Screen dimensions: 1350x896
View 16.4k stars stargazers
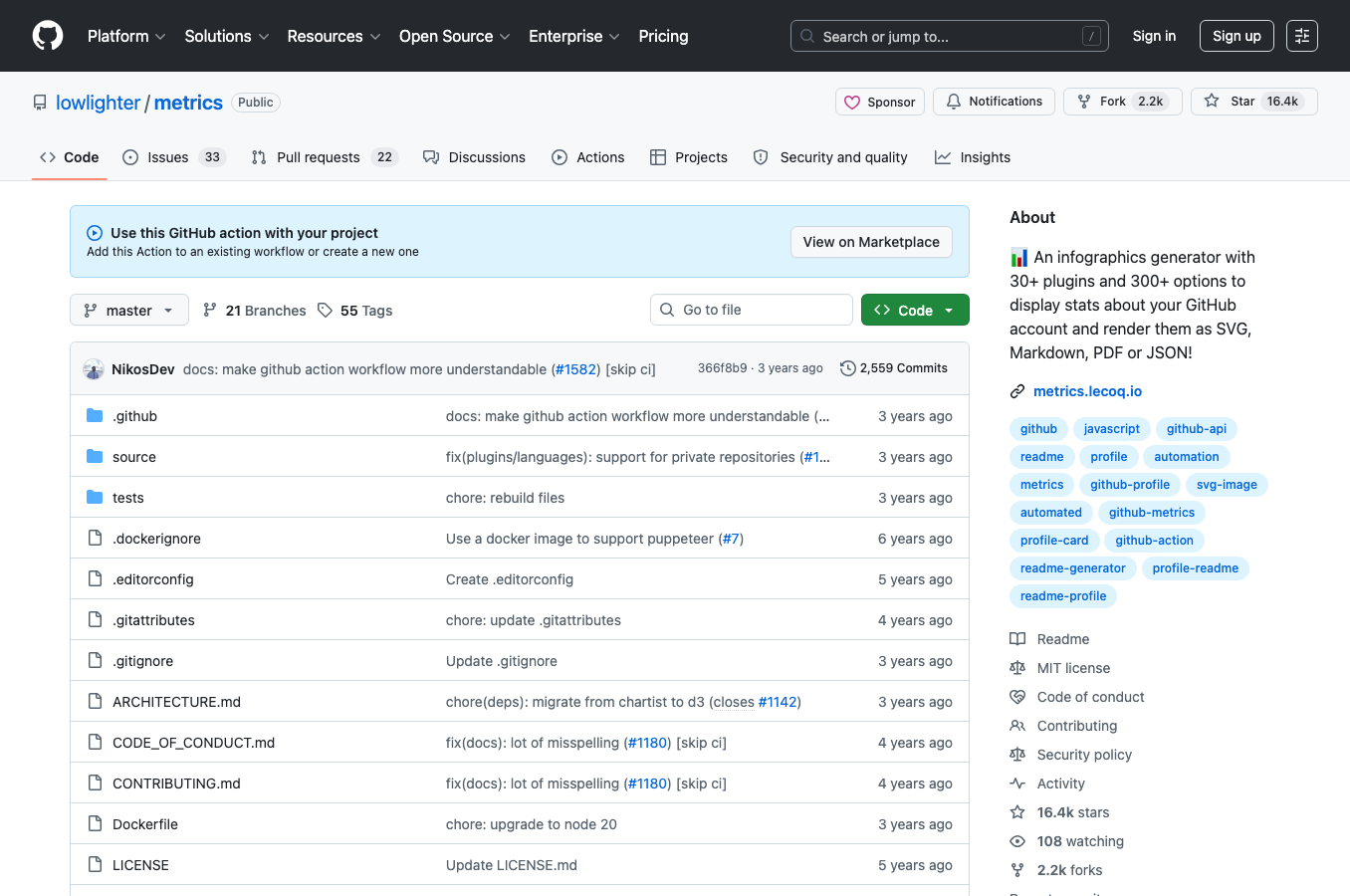pyautogui.click(x=1059, y=812)
